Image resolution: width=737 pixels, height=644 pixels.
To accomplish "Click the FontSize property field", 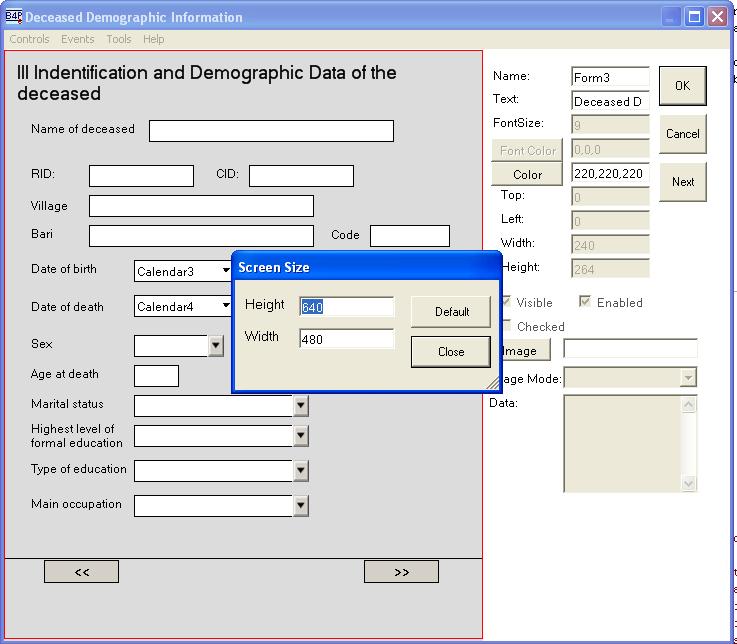I will pyautogui.click(x=610, y=125).
